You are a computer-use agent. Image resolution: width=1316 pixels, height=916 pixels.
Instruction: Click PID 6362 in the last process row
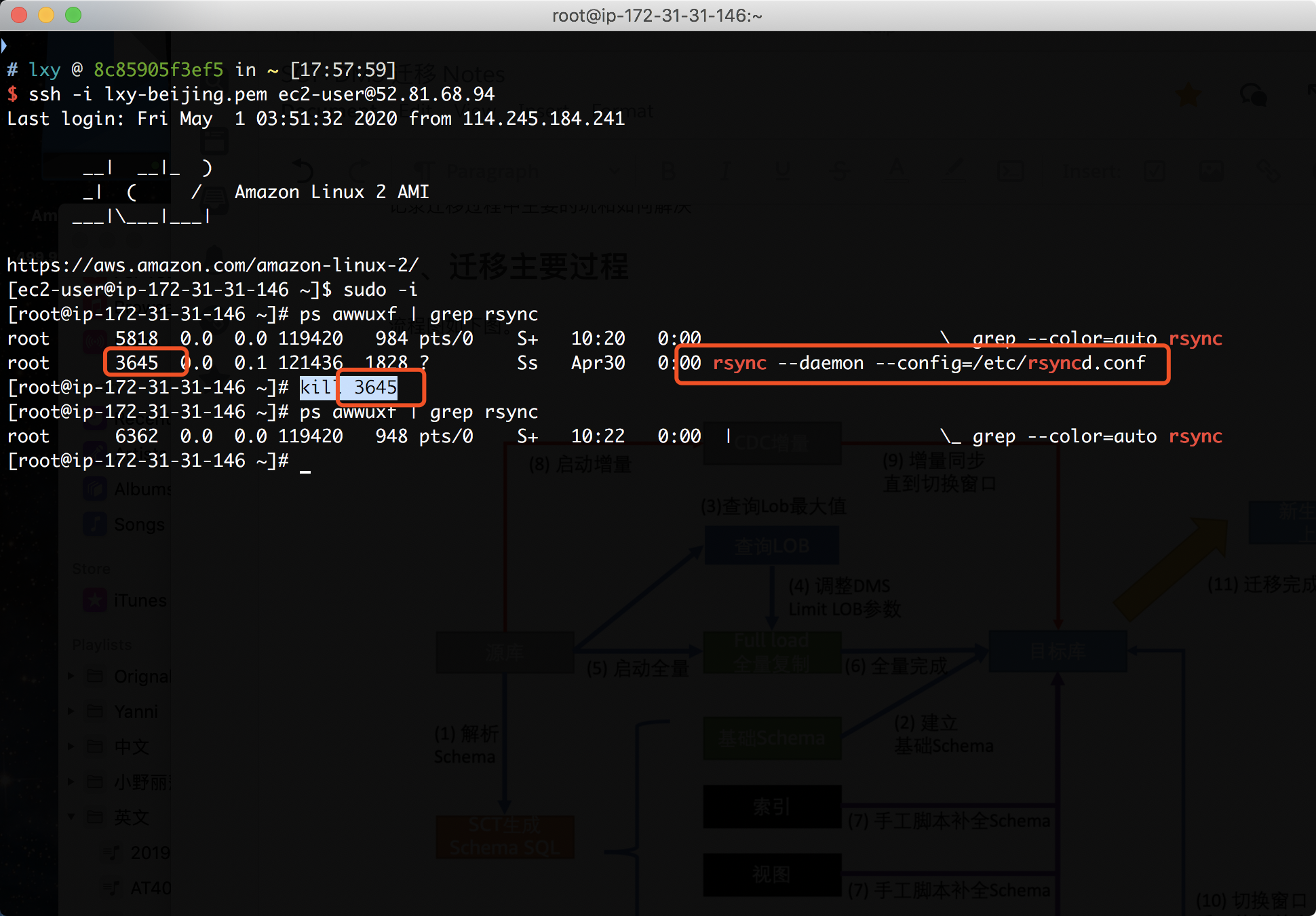[x=136, y=436]
